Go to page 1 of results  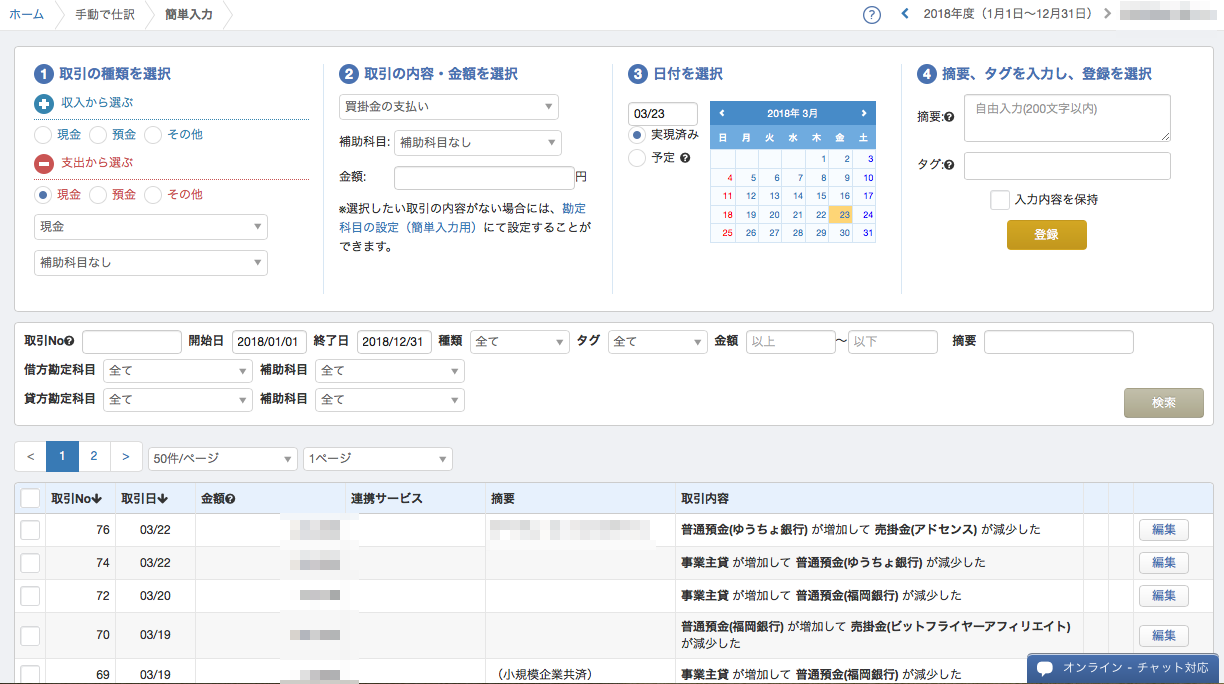62,456
